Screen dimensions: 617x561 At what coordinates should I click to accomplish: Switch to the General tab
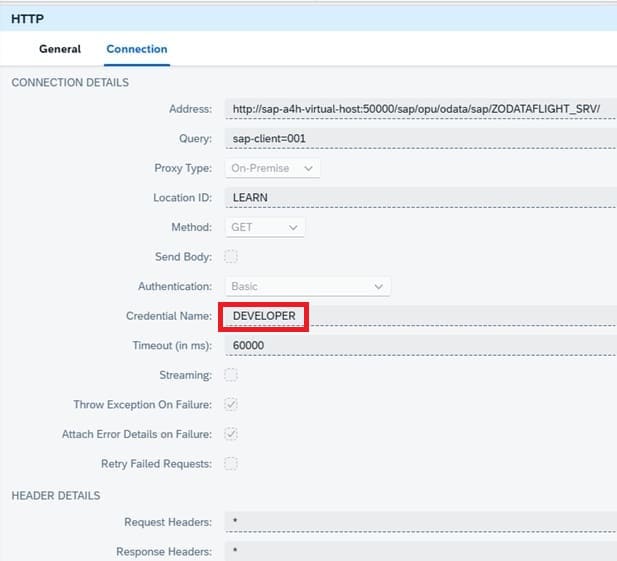tap(59, 49)
